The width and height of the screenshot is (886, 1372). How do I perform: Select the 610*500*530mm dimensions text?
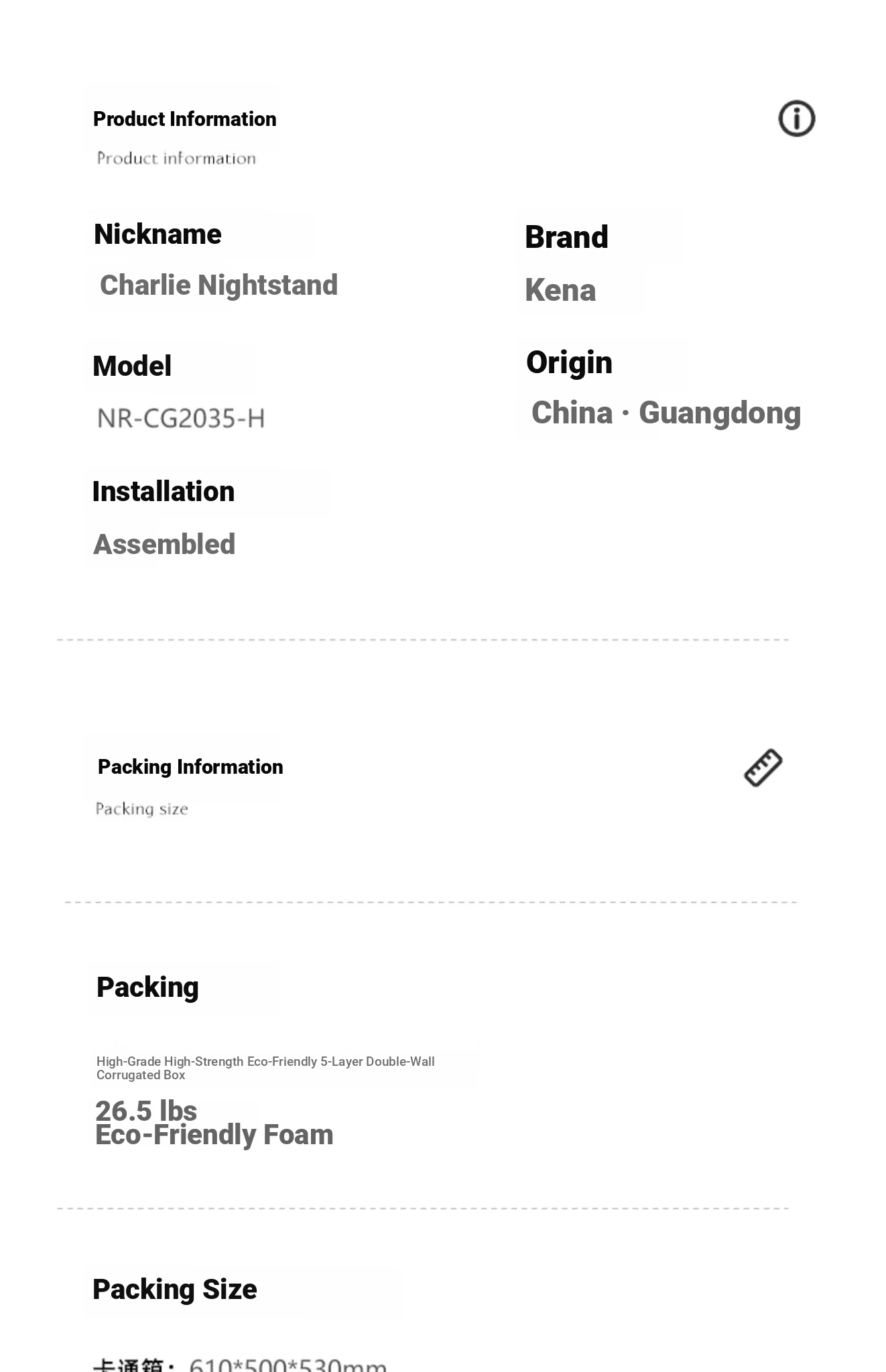point(288,1364)
